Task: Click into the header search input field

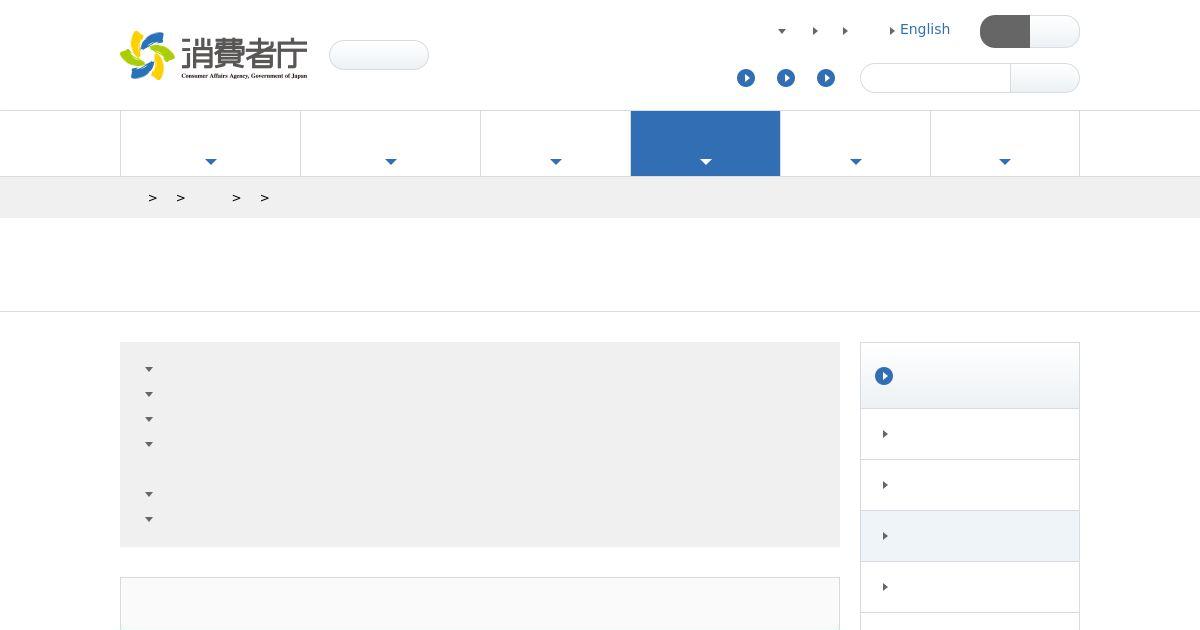Action: tap(935, 78)
